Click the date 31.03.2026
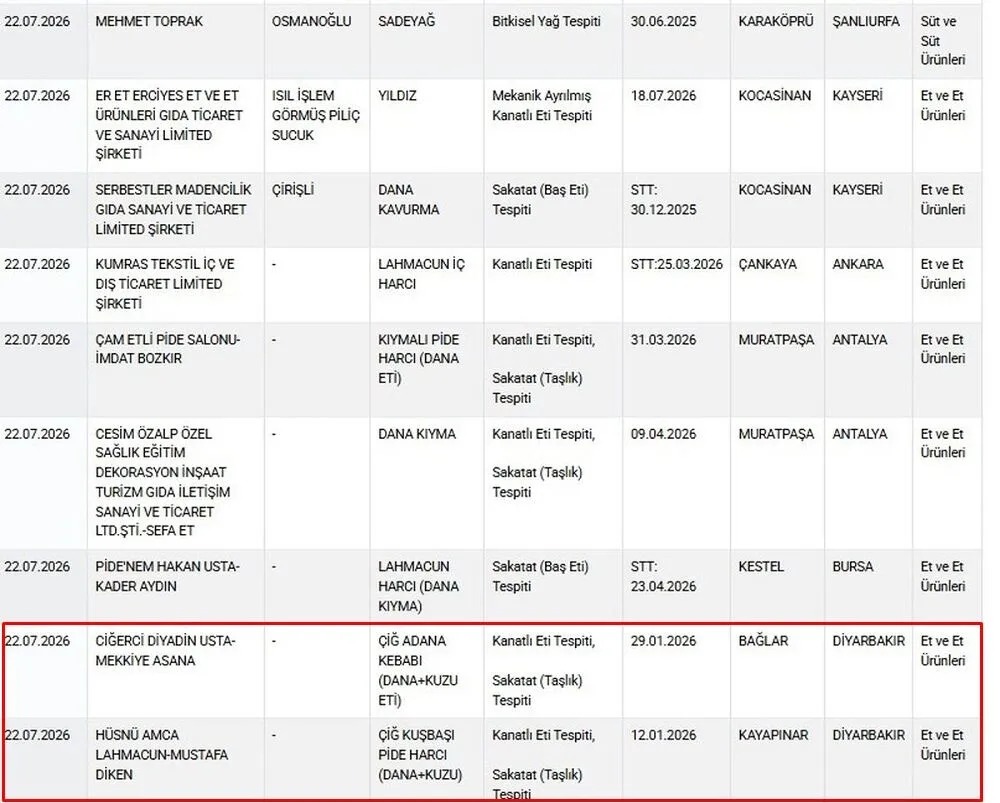Screen dimensions: 1000x803 pos(663,340)
